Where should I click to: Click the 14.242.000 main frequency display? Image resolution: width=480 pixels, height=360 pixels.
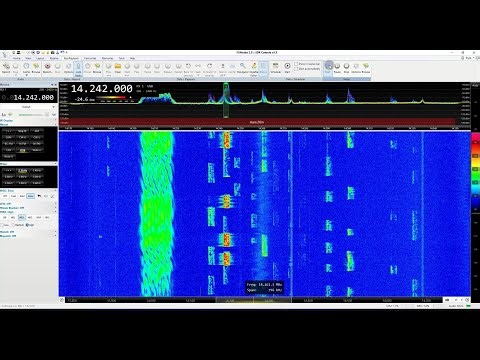point(101,89)
